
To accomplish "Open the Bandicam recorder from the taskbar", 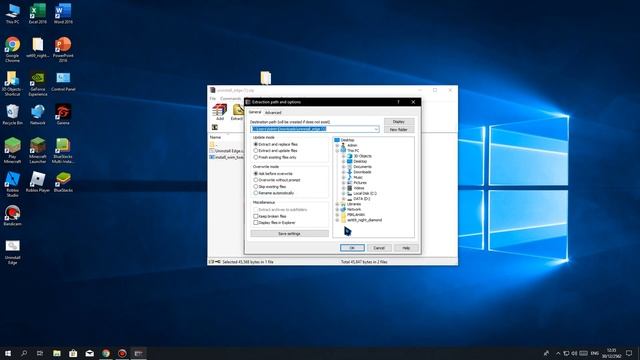I will tap(122, 353).
